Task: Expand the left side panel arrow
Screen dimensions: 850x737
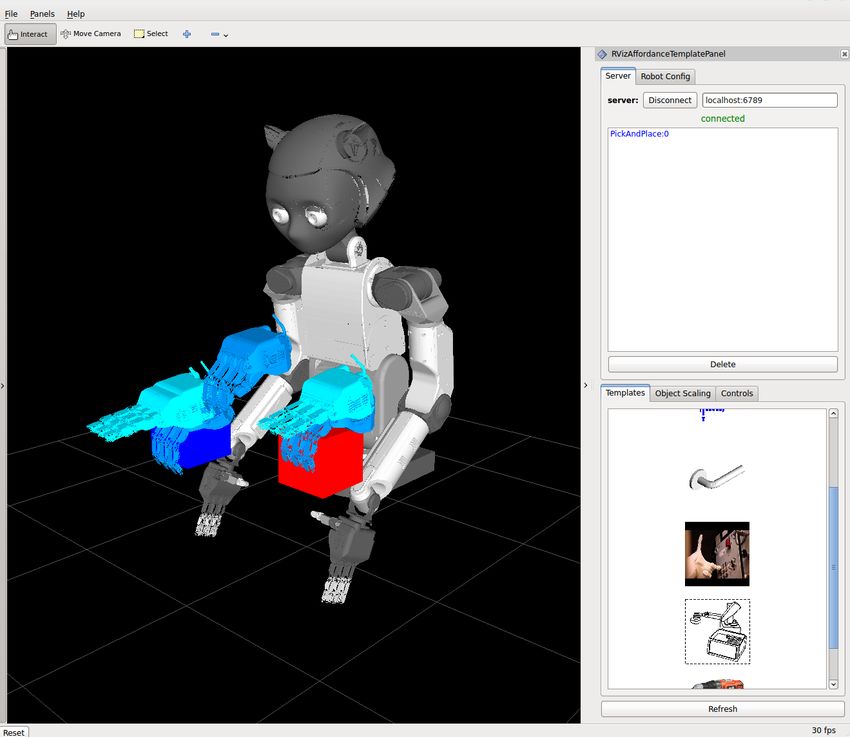Action: pos(3,386)
